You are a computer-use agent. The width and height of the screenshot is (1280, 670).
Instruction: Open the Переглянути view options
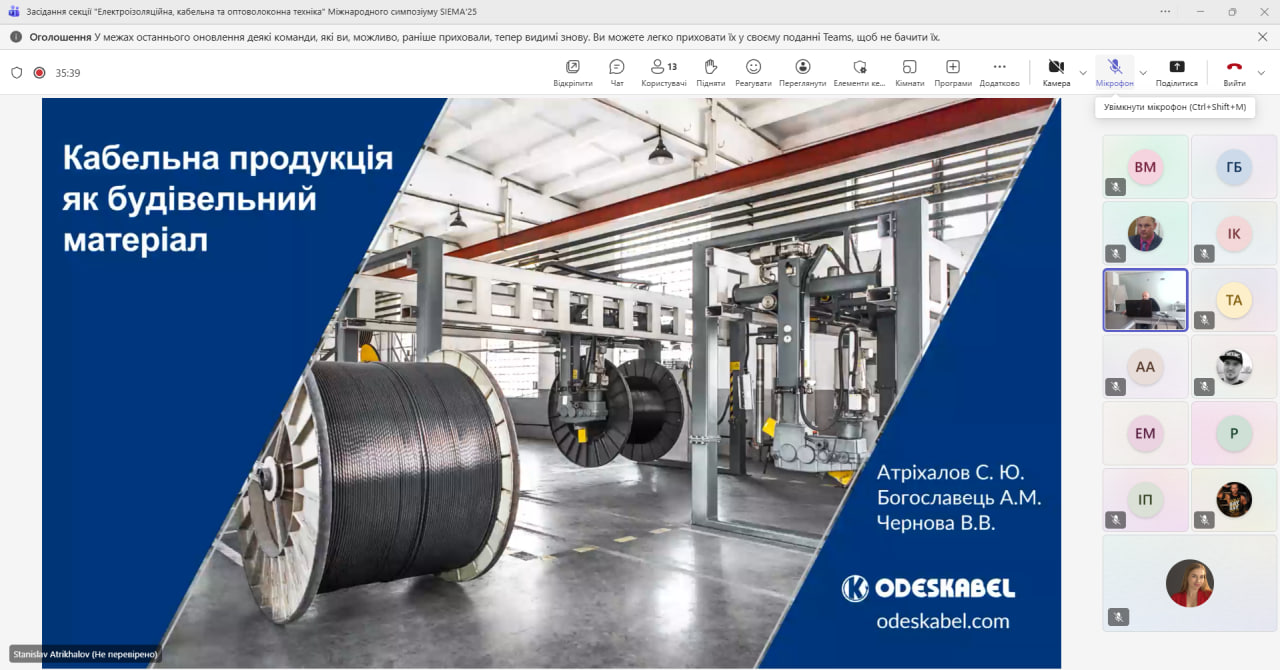(802, 72)
